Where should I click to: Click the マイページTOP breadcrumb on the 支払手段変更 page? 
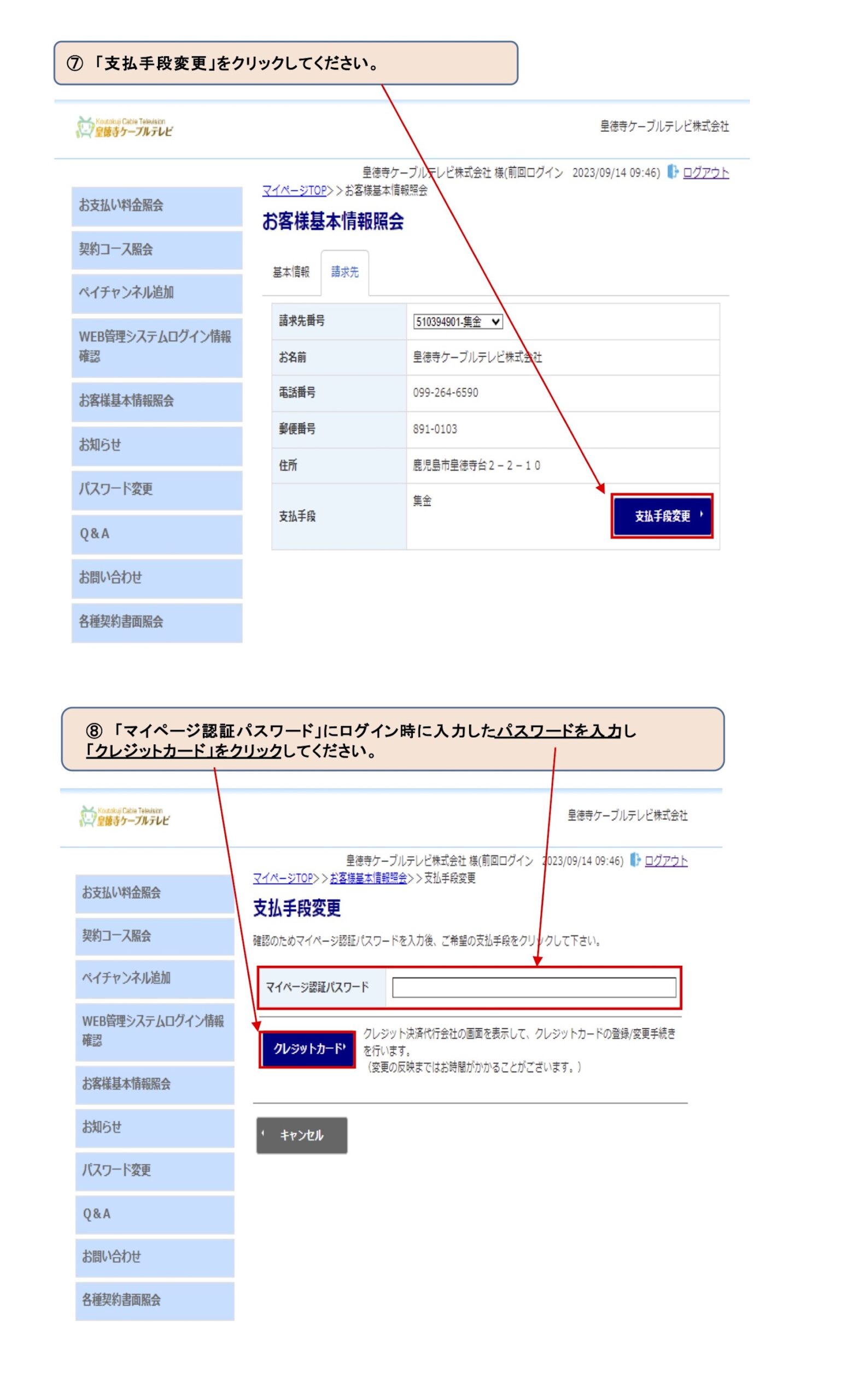283,878
